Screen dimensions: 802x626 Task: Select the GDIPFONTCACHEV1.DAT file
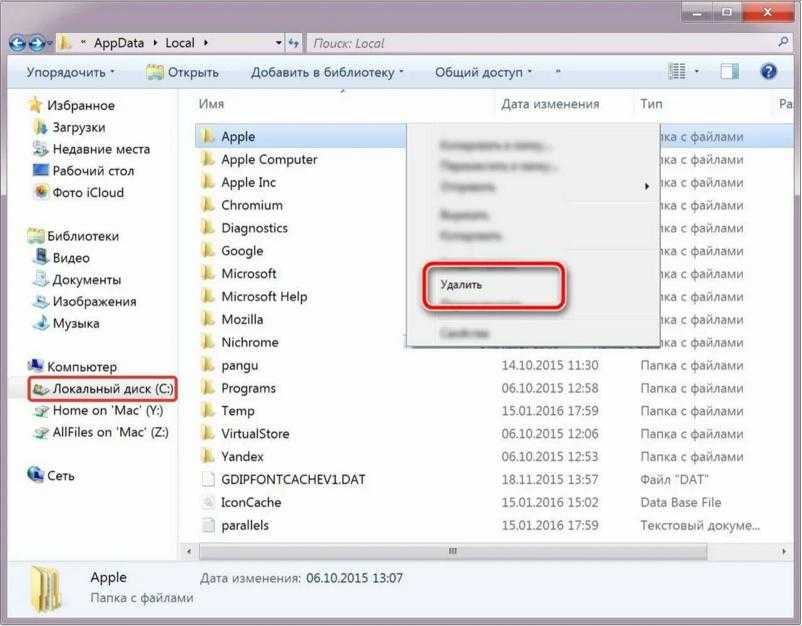(293, 480)
